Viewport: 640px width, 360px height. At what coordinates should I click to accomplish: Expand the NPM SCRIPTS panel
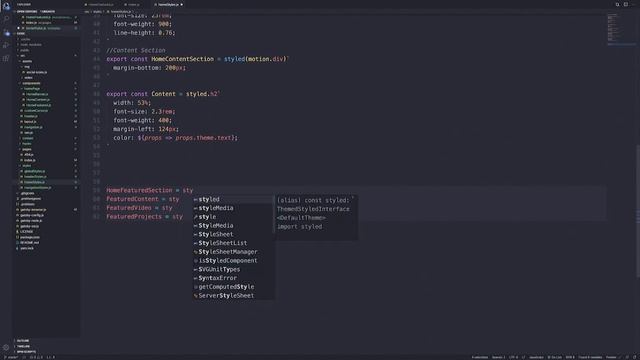(26, 351)
